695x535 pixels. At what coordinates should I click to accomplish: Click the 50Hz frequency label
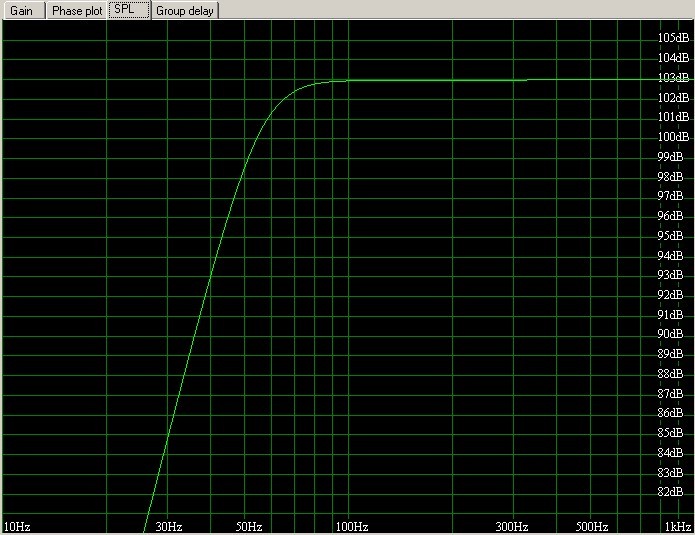click(x=249, y=527)
